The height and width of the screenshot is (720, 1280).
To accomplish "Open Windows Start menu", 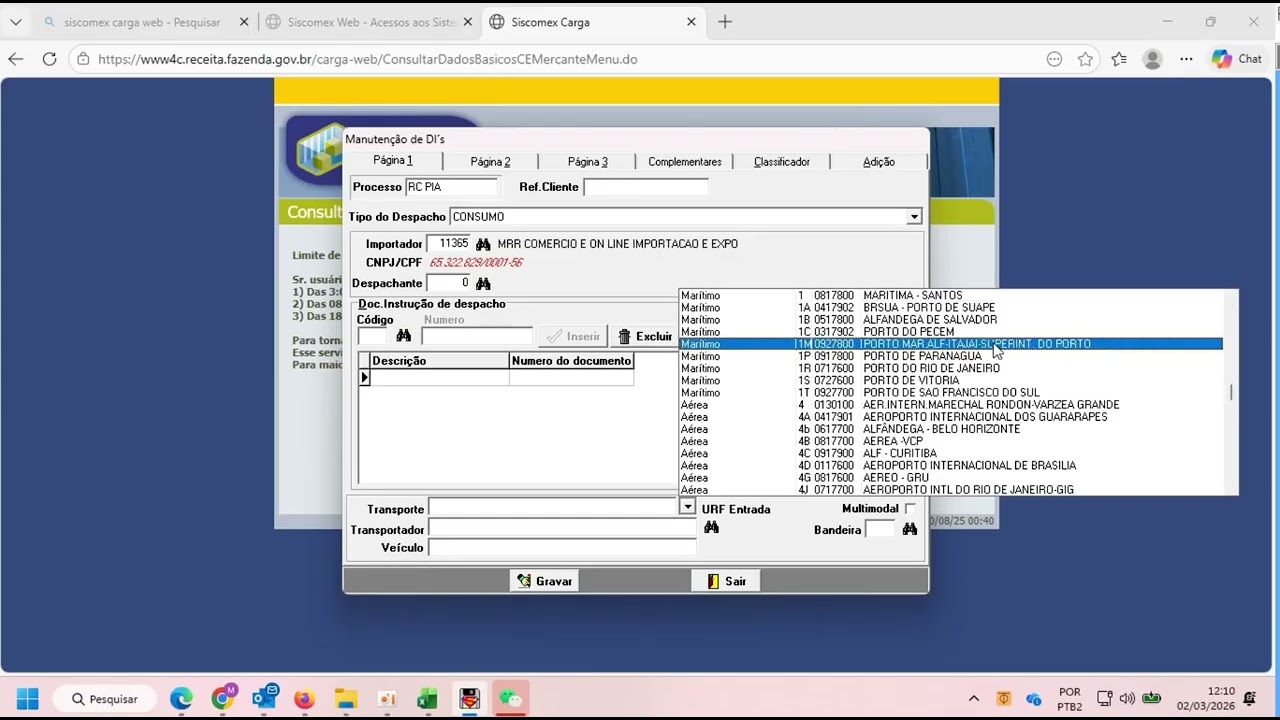I will (x=28, y=699).
